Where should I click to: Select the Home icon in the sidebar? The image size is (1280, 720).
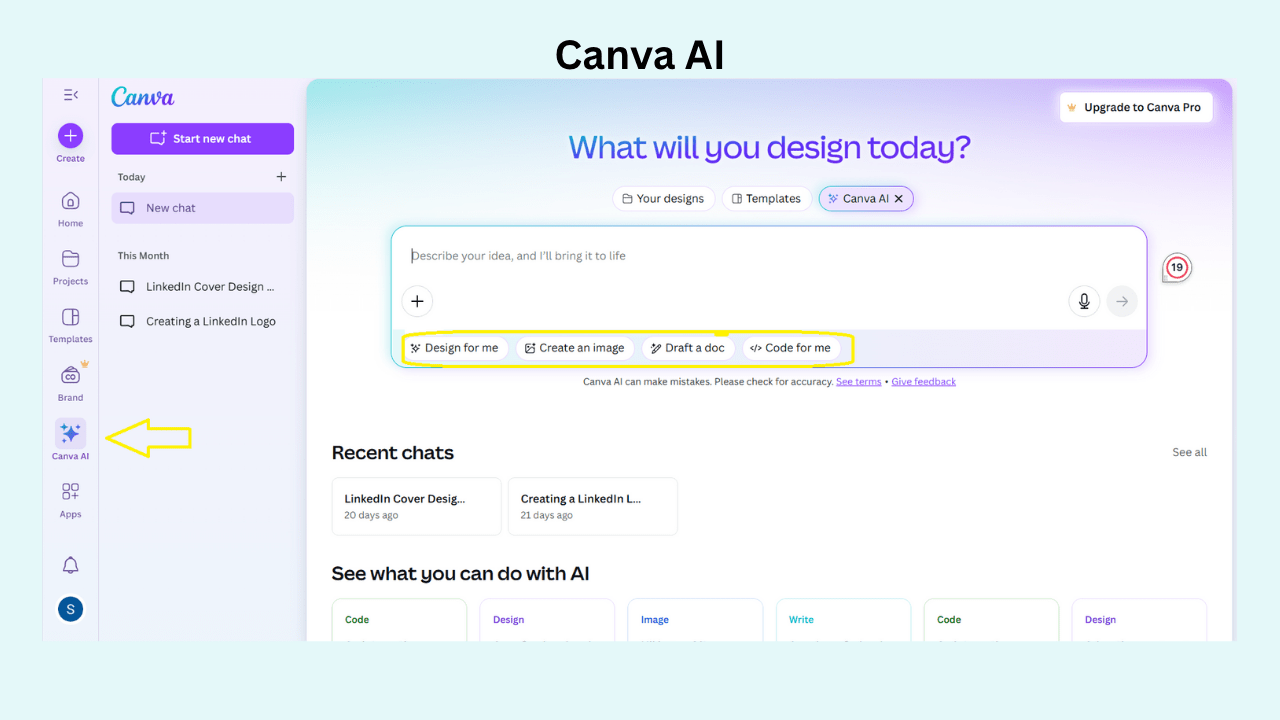click(x=70, y=202)
